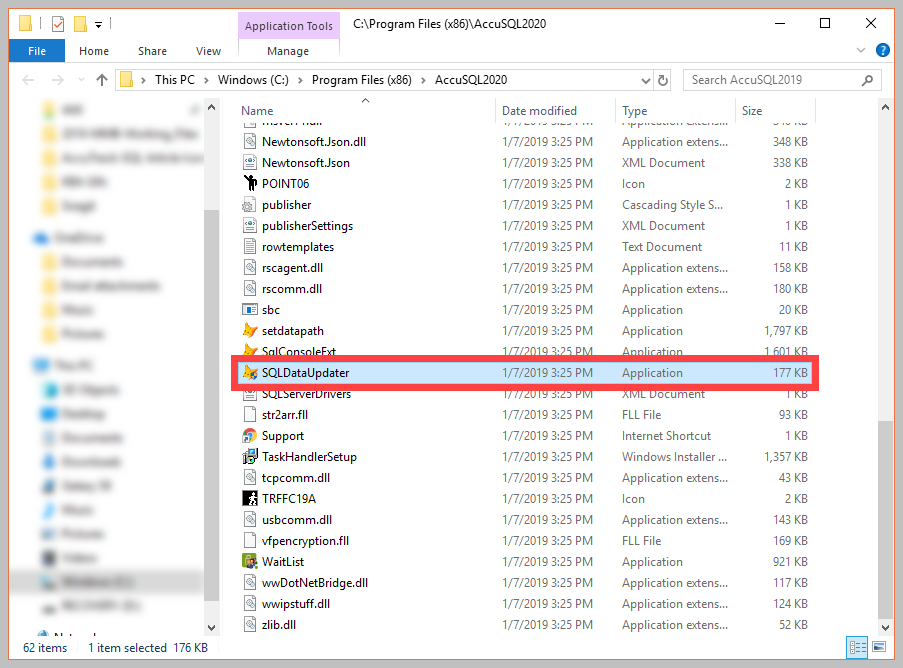
Task: Click the publisher stylesheet gear icon
Action: point(250,204)
